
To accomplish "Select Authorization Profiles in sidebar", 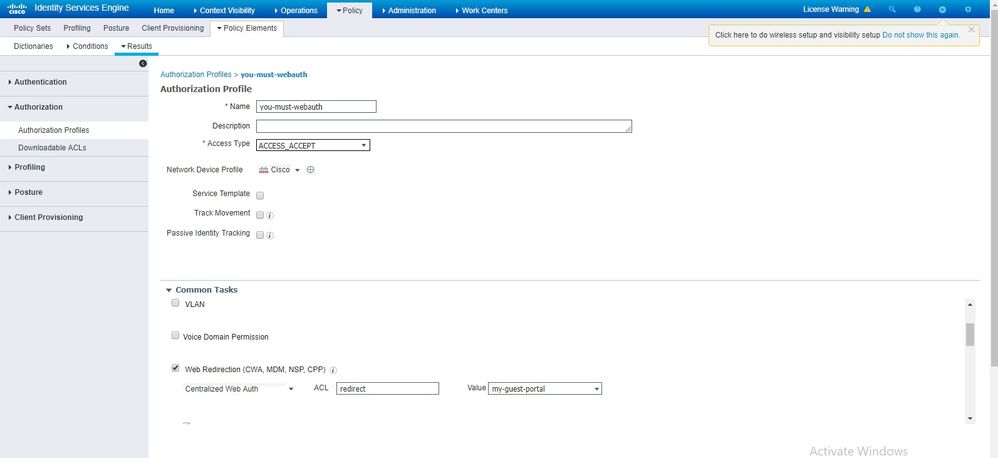I will [x=53, y=130].
